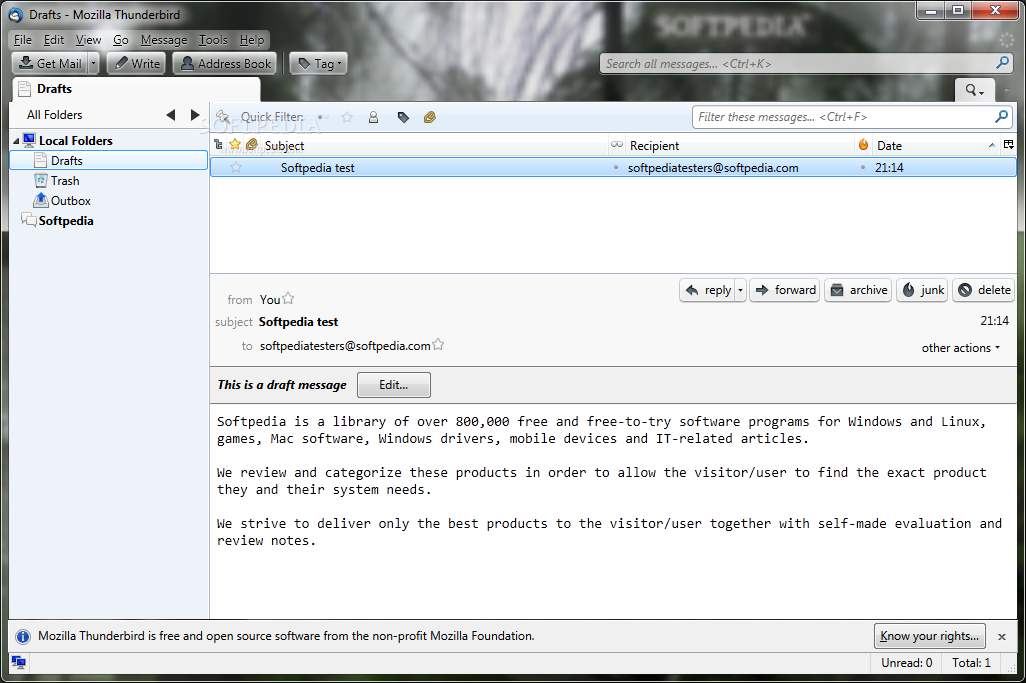Sort by the starred column header
Image resolution: width=1026 pixels, height=683 pixels.
235,145
